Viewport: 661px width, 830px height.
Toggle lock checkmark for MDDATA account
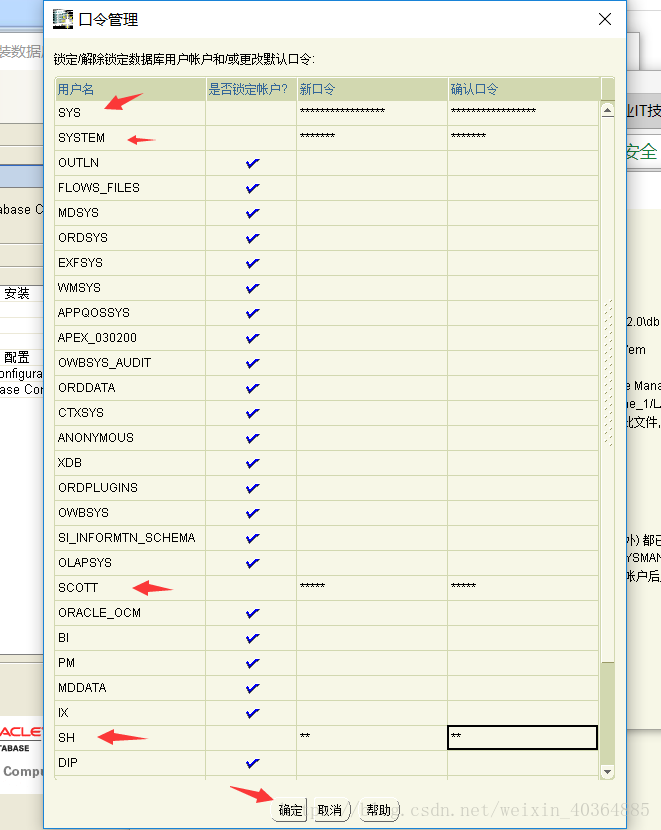[x=252, y=688]
